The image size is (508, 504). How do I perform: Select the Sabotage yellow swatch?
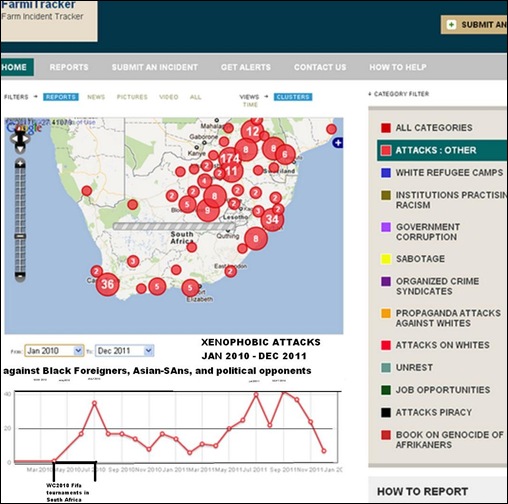[386, 259]
